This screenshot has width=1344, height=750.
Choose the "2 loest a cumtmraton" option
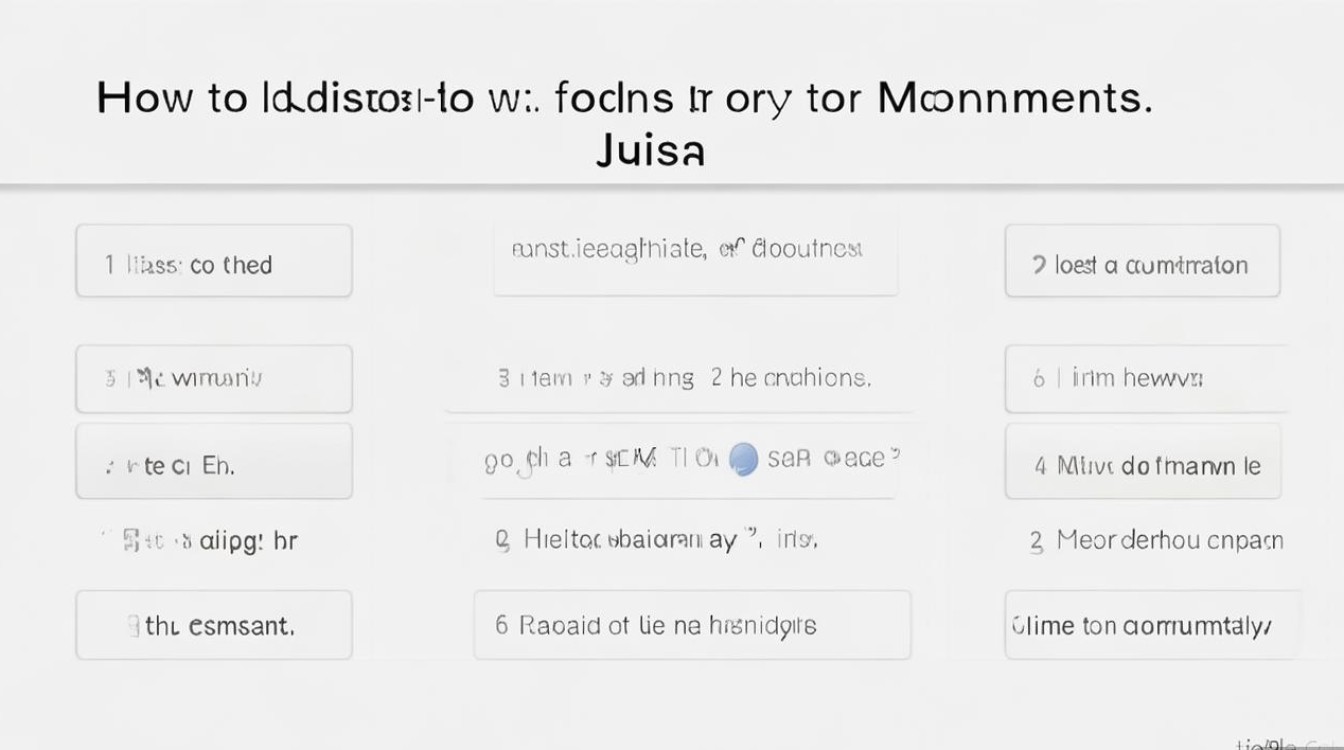(1142, 261)
